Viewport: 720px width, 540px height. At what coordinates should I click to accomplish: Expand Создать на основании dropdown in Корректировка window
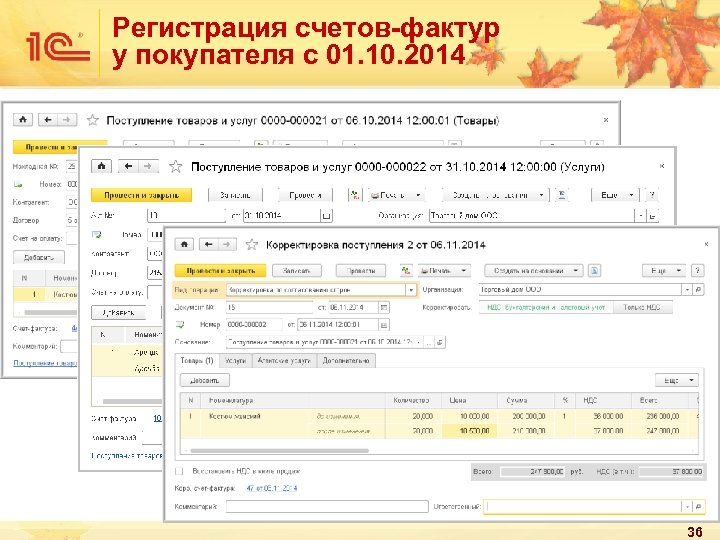(x=576, y=271)
